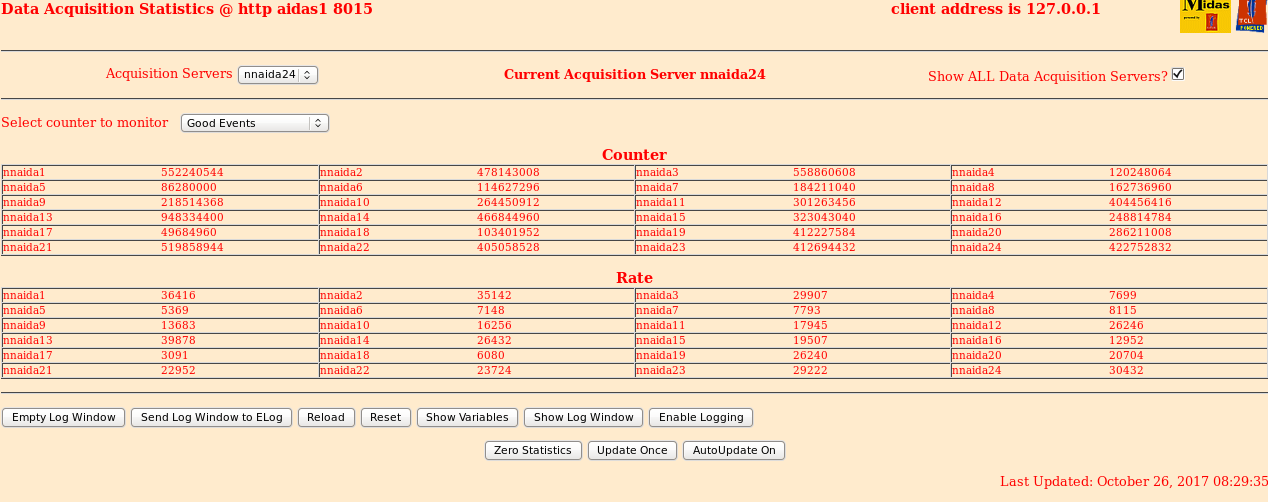Select counter value 422752832

tap(1140, 247)
